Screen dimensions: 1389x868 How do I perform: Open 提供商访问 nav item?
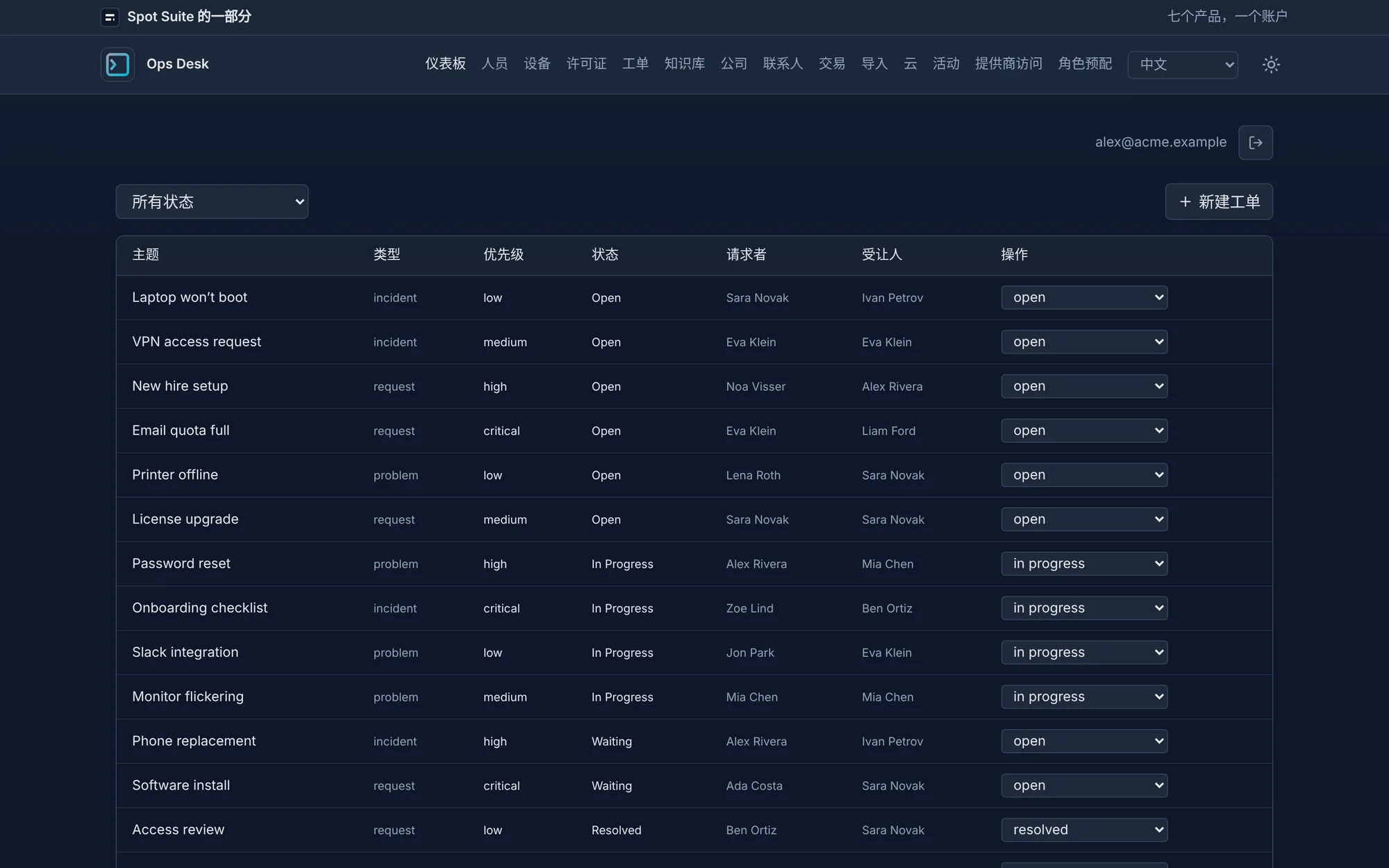pyautogui.click(x=1008, y=64)
